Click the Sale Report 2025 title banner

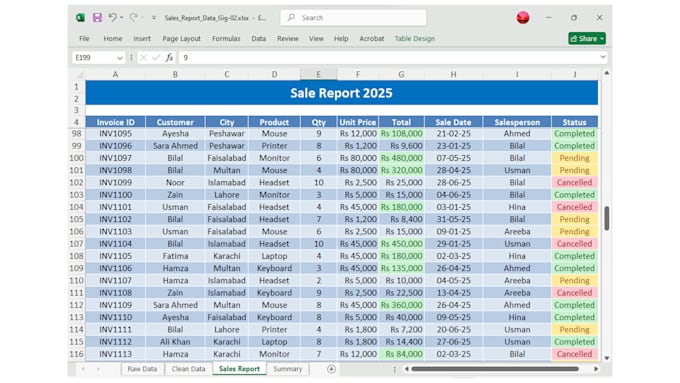[341, 93]
